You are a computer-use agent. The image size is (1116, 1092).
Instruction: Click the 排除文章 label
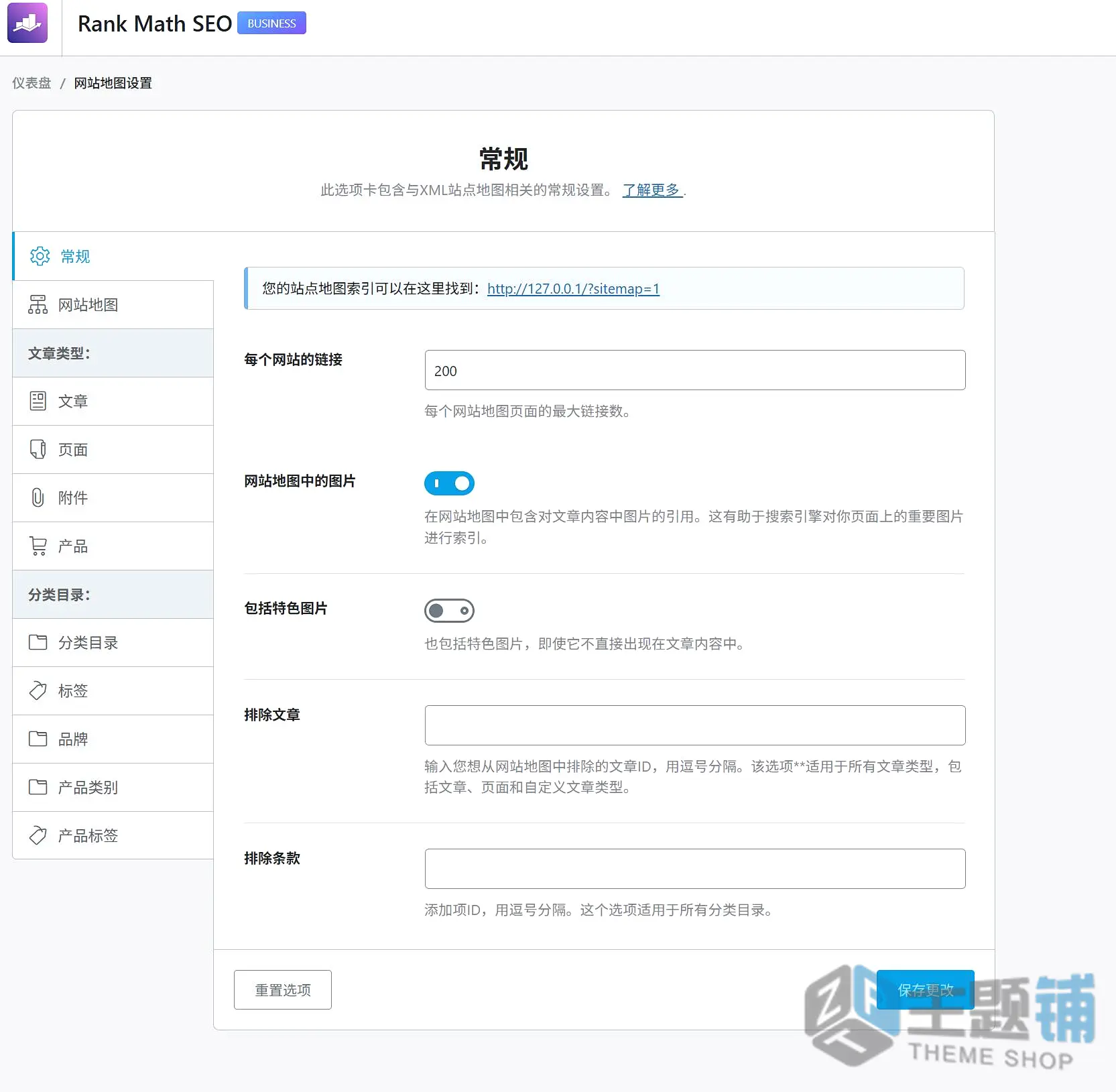(x=272, y=715)
